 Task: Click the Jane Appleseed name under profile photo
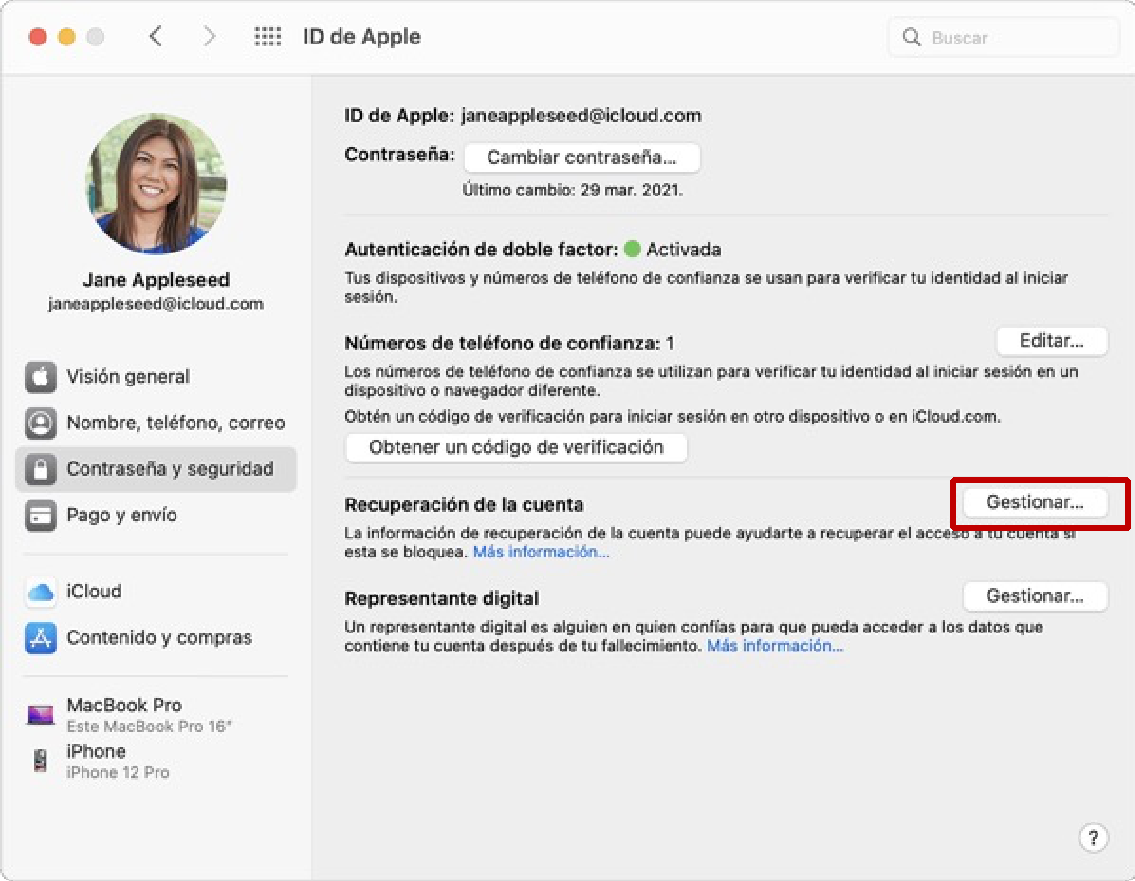(x=156, y=279)
